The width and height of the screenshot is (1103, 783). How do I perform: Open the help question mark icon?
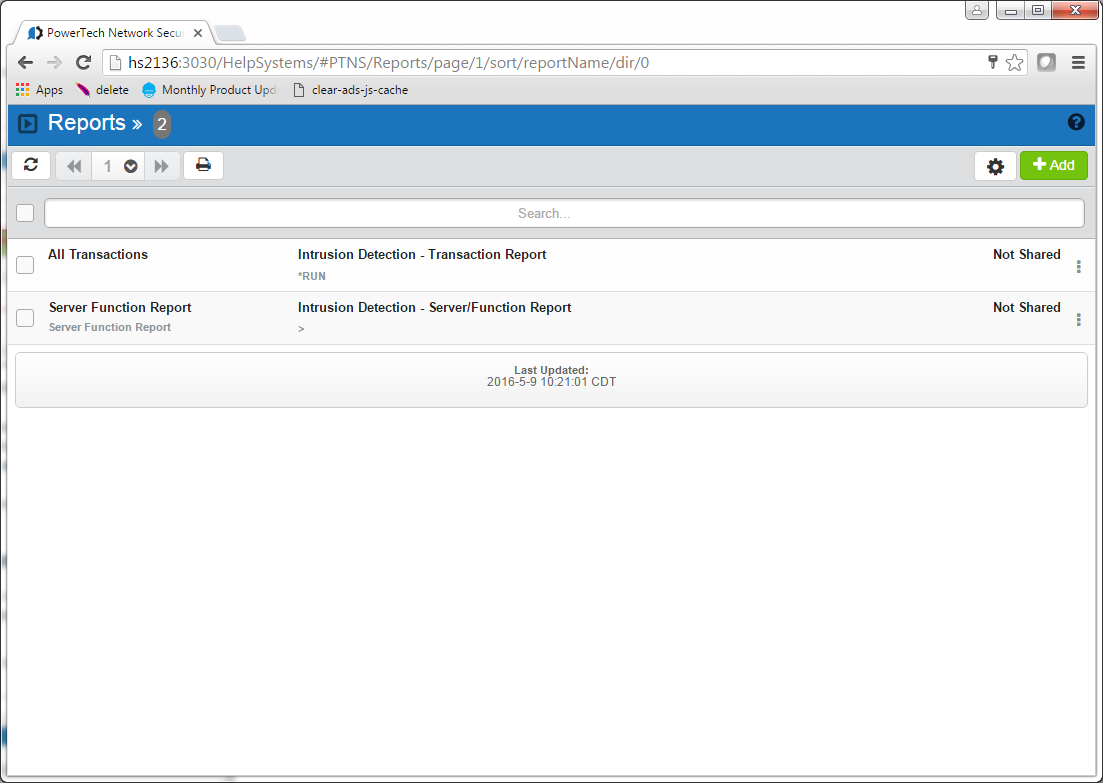click(x=1076, y=122)
